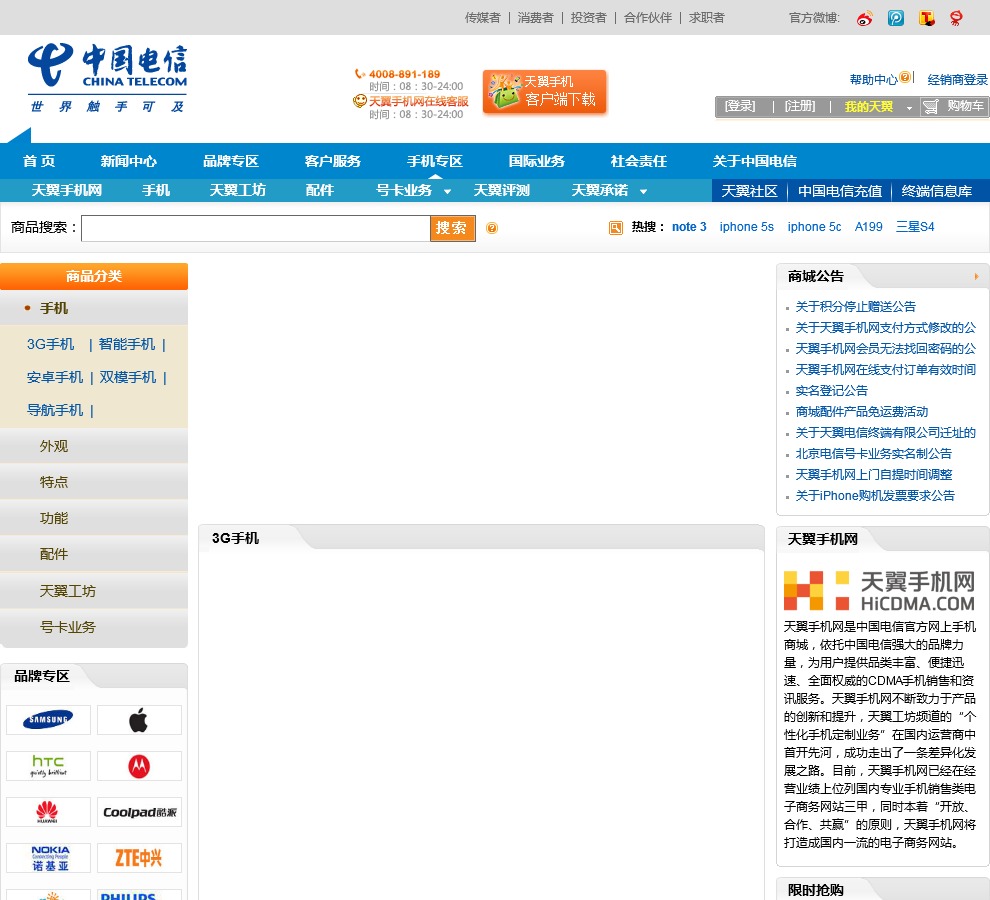Click the online customer service smiley icon

[x=360, y=100]
